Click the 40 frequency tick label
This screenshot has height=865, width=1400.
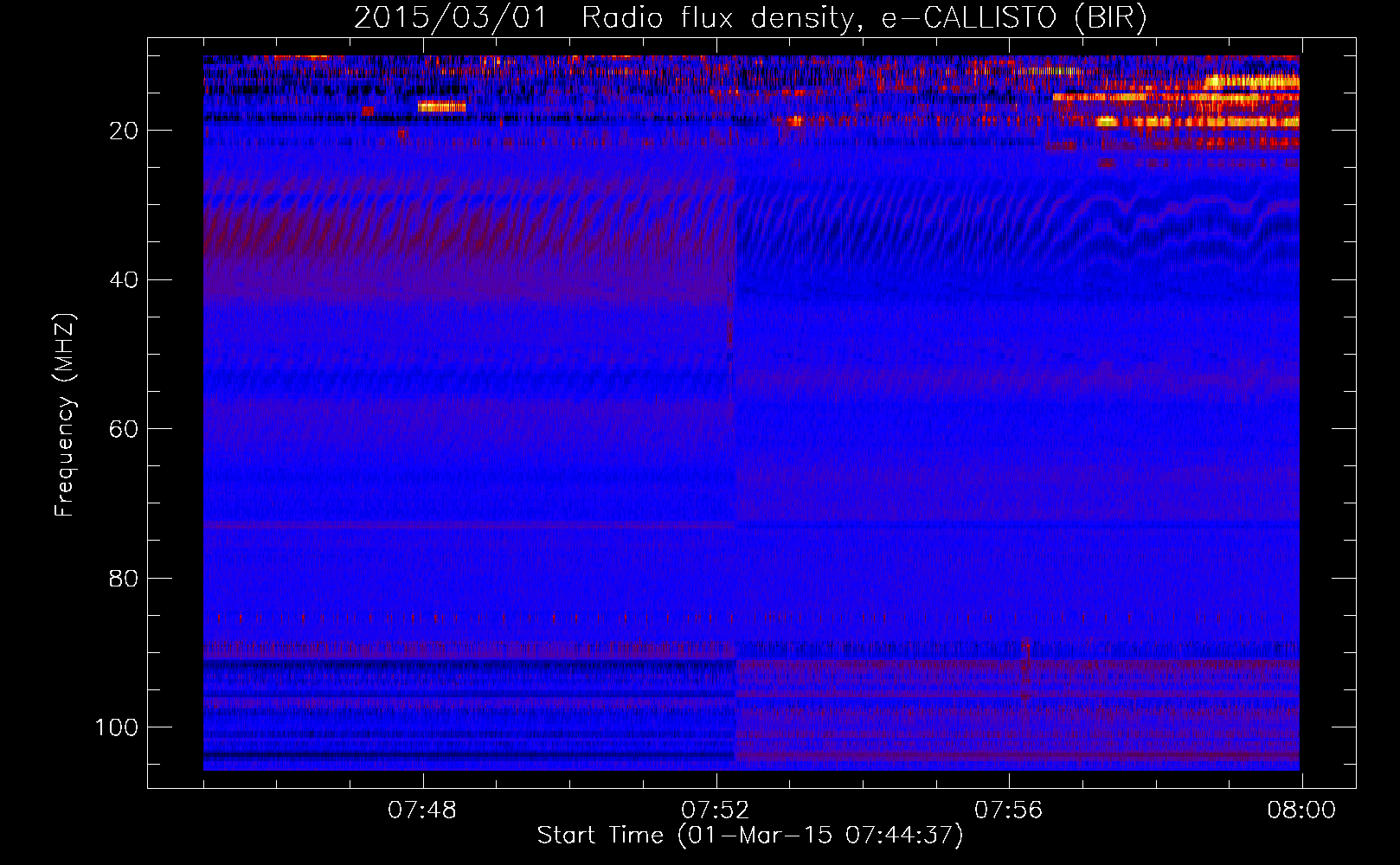(124, 280)
